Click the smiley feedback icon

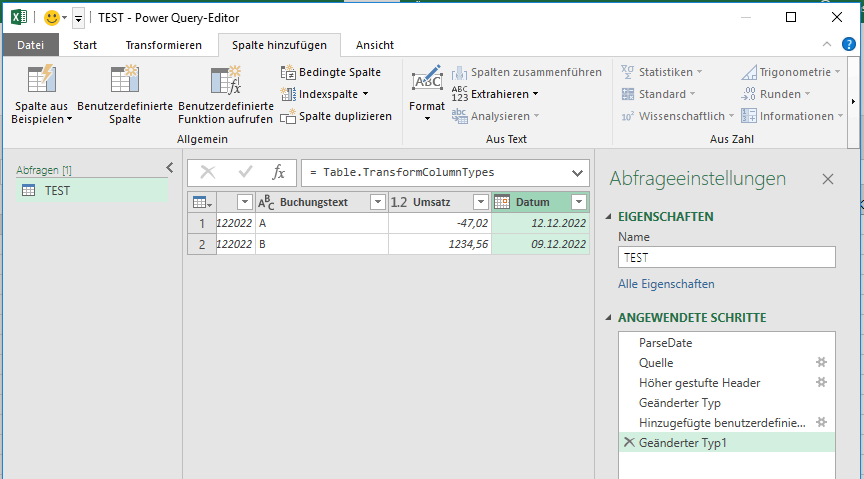tap(52, 18)
